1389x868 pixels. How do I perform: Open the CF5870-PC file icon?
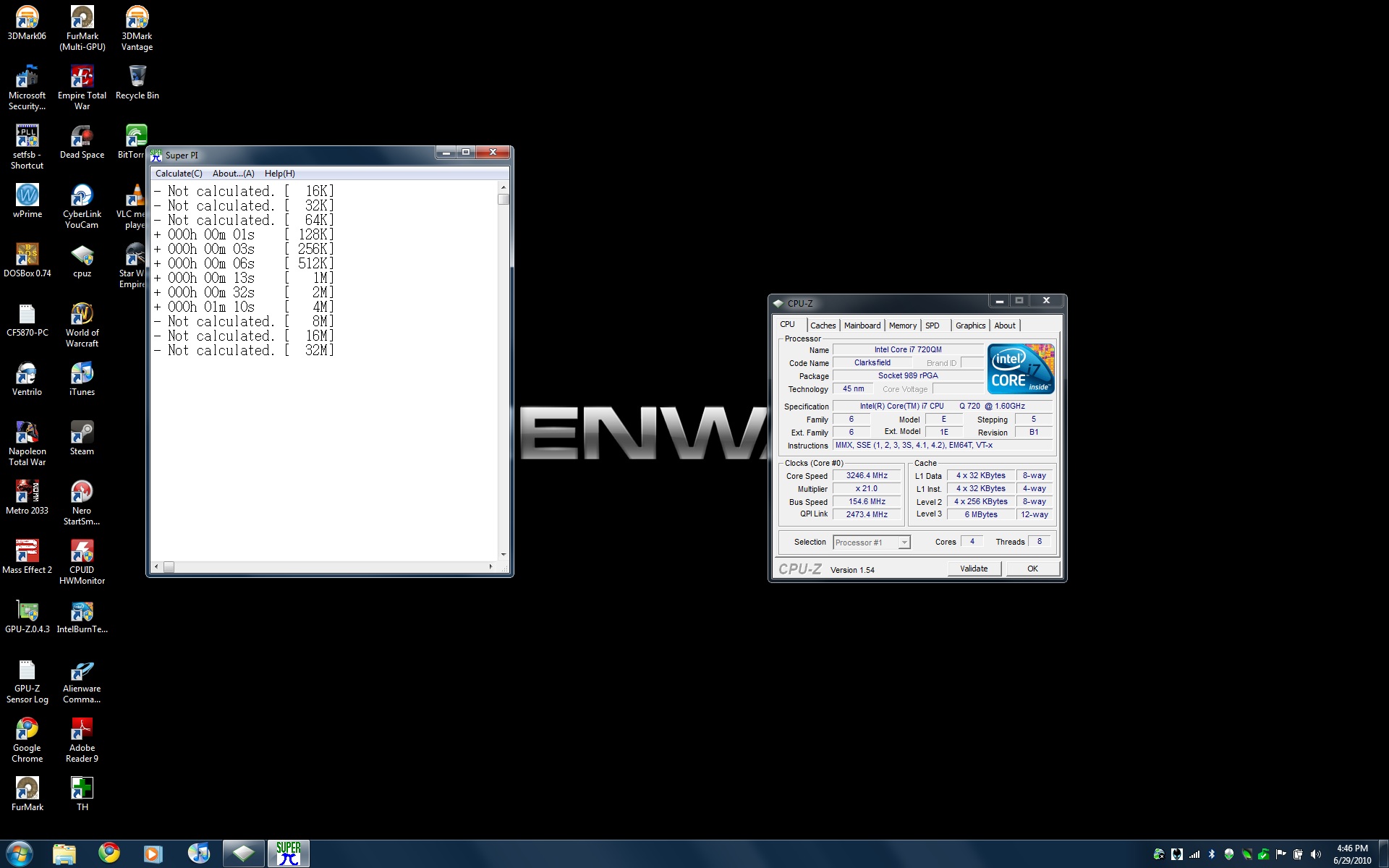pos(27,319)
